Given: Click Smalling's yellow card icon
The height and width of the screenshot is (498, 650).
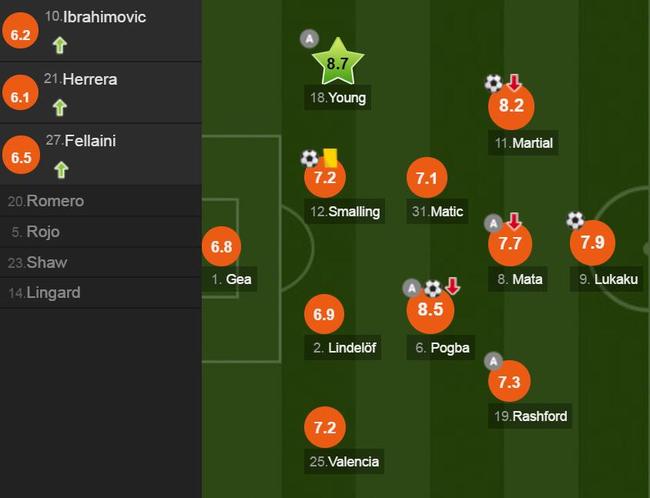Looking at the screenshot, I should tap(330, 158).
